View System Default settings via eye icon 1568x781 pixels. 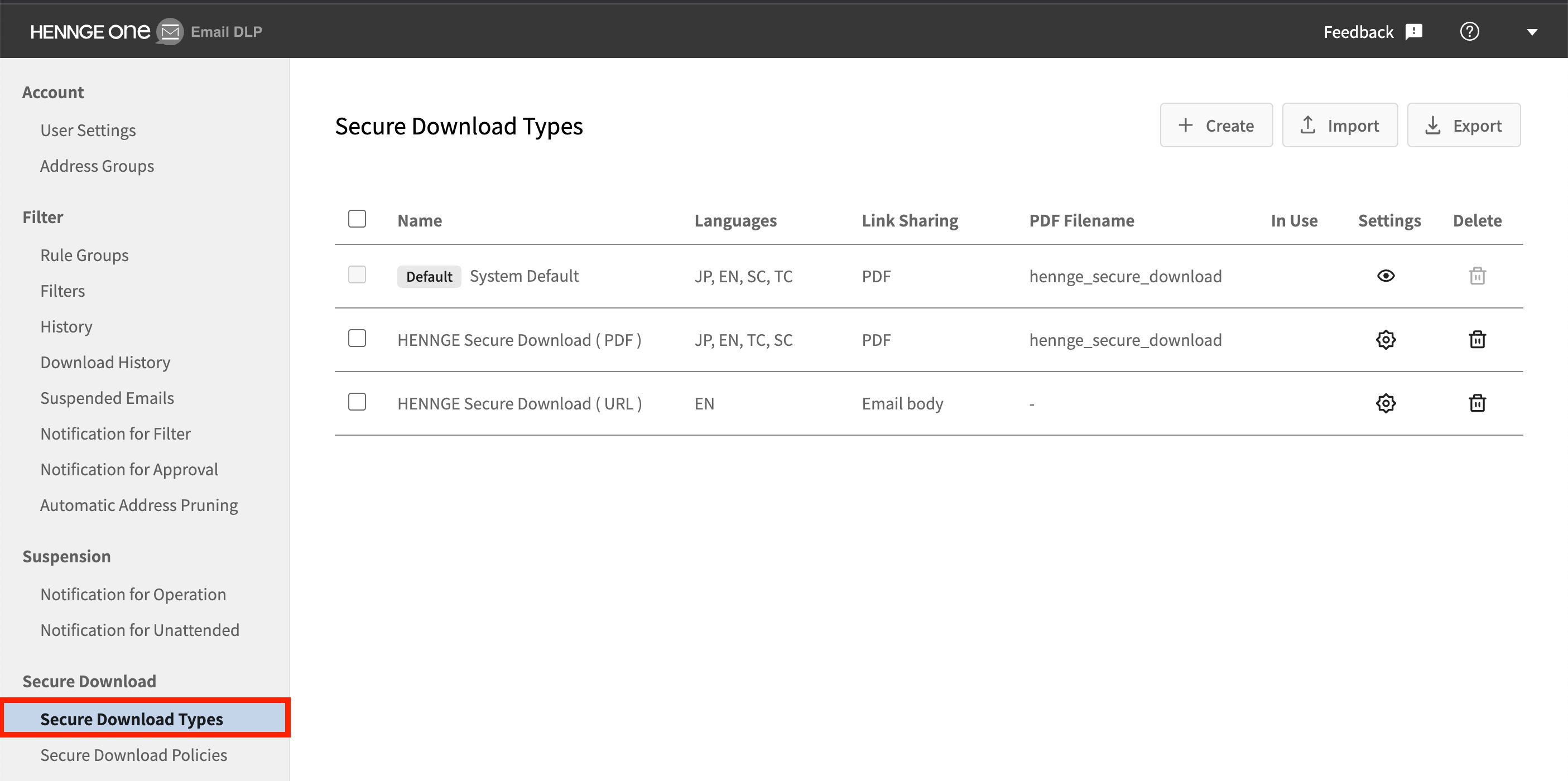pos(1386,276)
